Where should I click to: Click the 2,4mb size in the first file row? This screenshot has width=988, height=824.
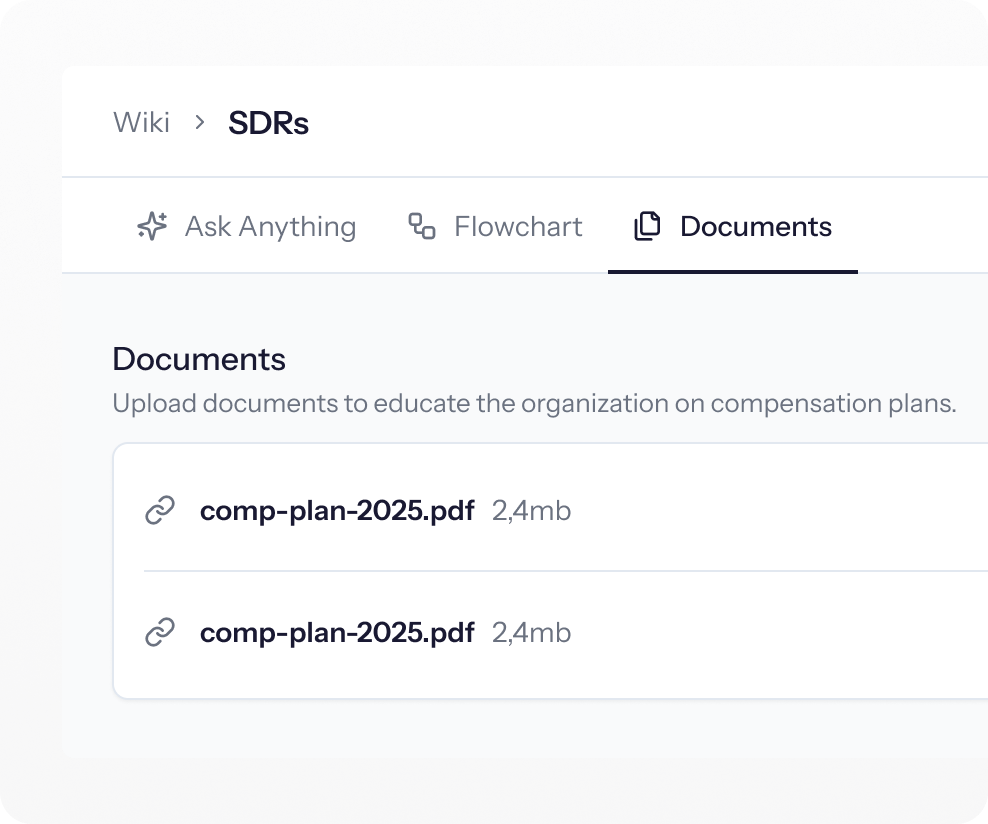531,511
